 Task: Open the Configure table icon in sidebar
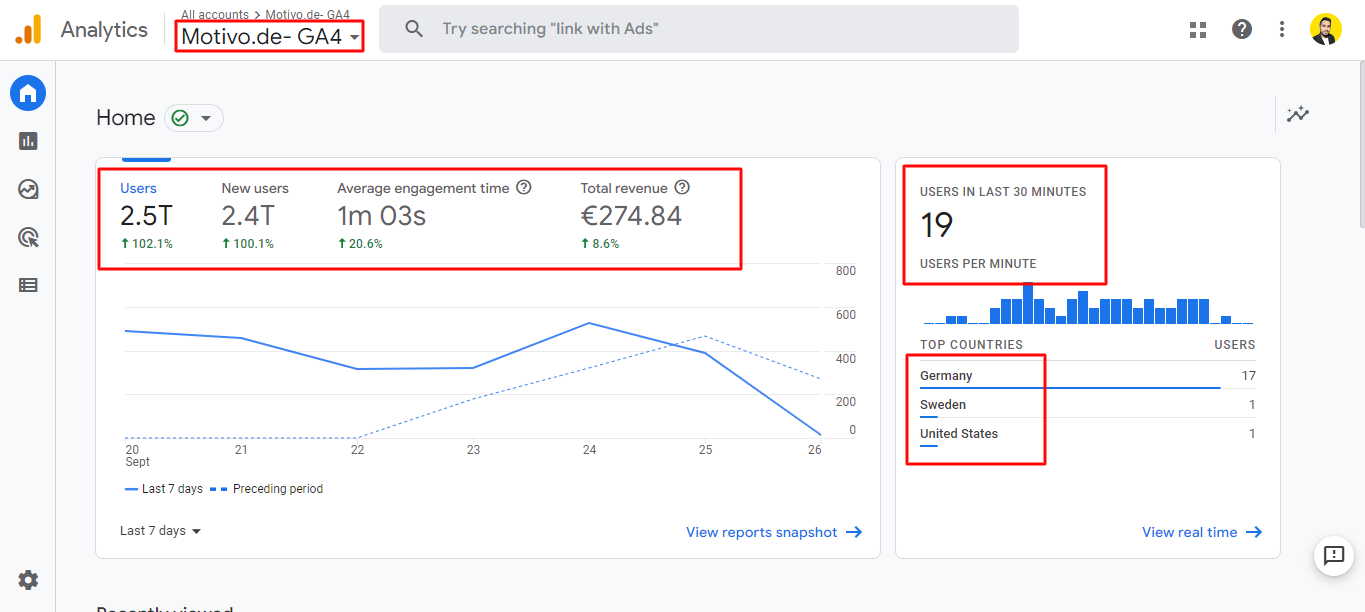click(28, 285)
